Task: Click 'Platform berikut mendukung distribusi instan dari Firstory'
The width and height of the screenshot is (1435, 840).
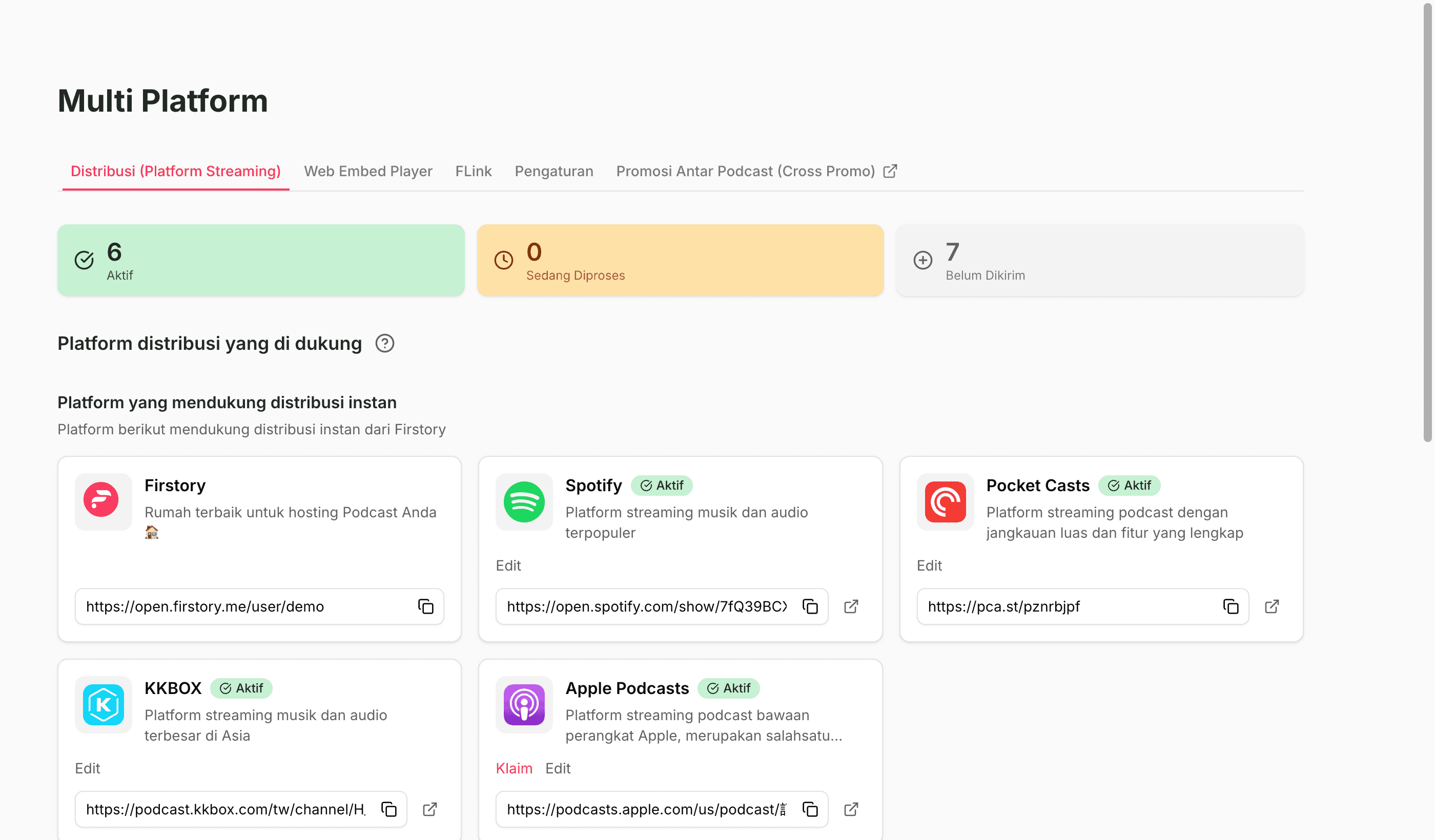Action: (x=252, y=429)
